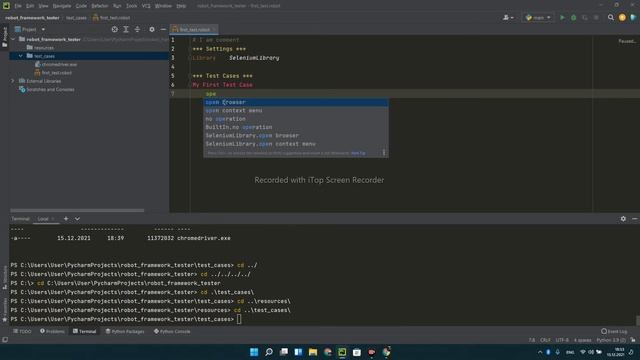640x360 pixels.
Task: Choose 'open context menu' suggestion
Action: (x=296, y=111)
